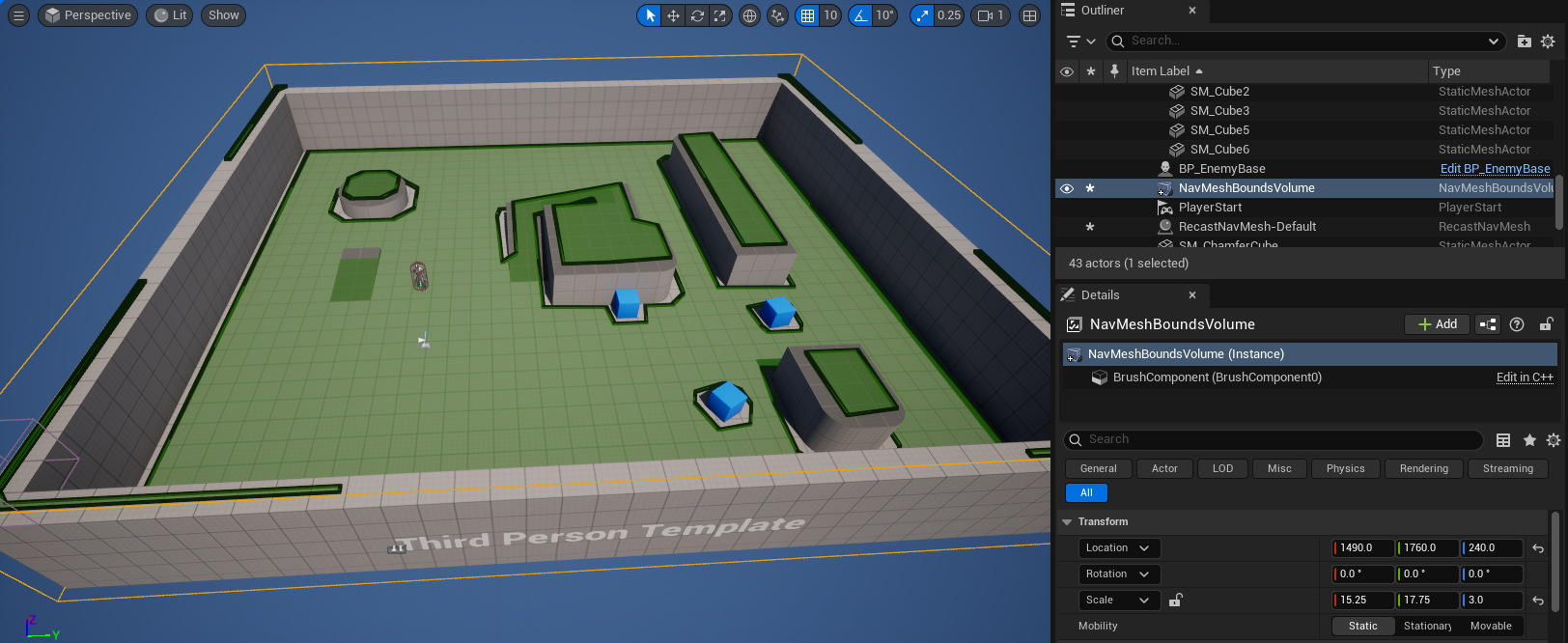Select SM_Cube3 in Outliner
Viewport: 1568px width, 643px height.
pos(1219,111)
